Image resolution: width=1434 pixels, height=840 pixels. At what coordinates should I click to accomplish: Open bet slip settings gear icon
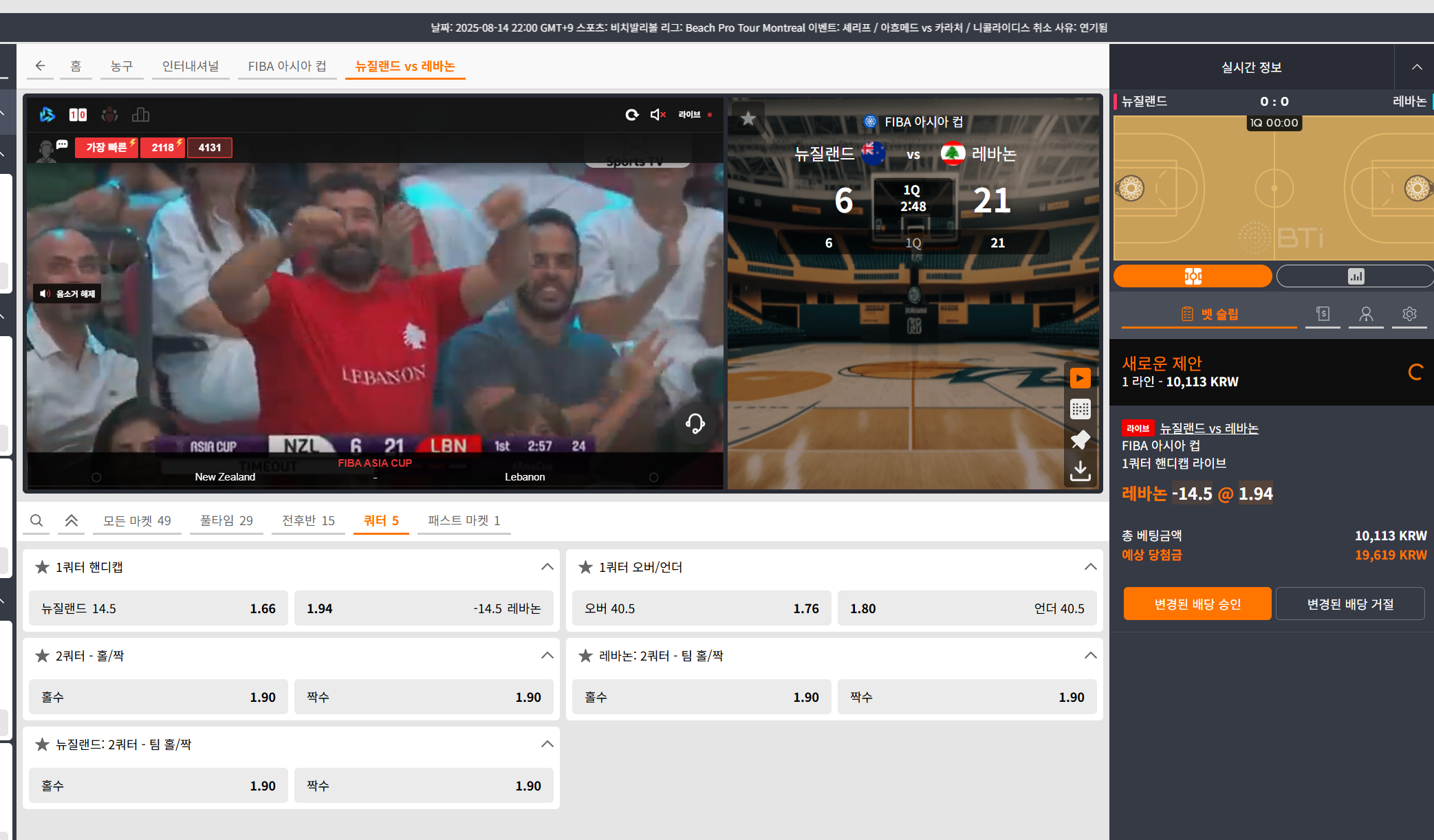1409,314
